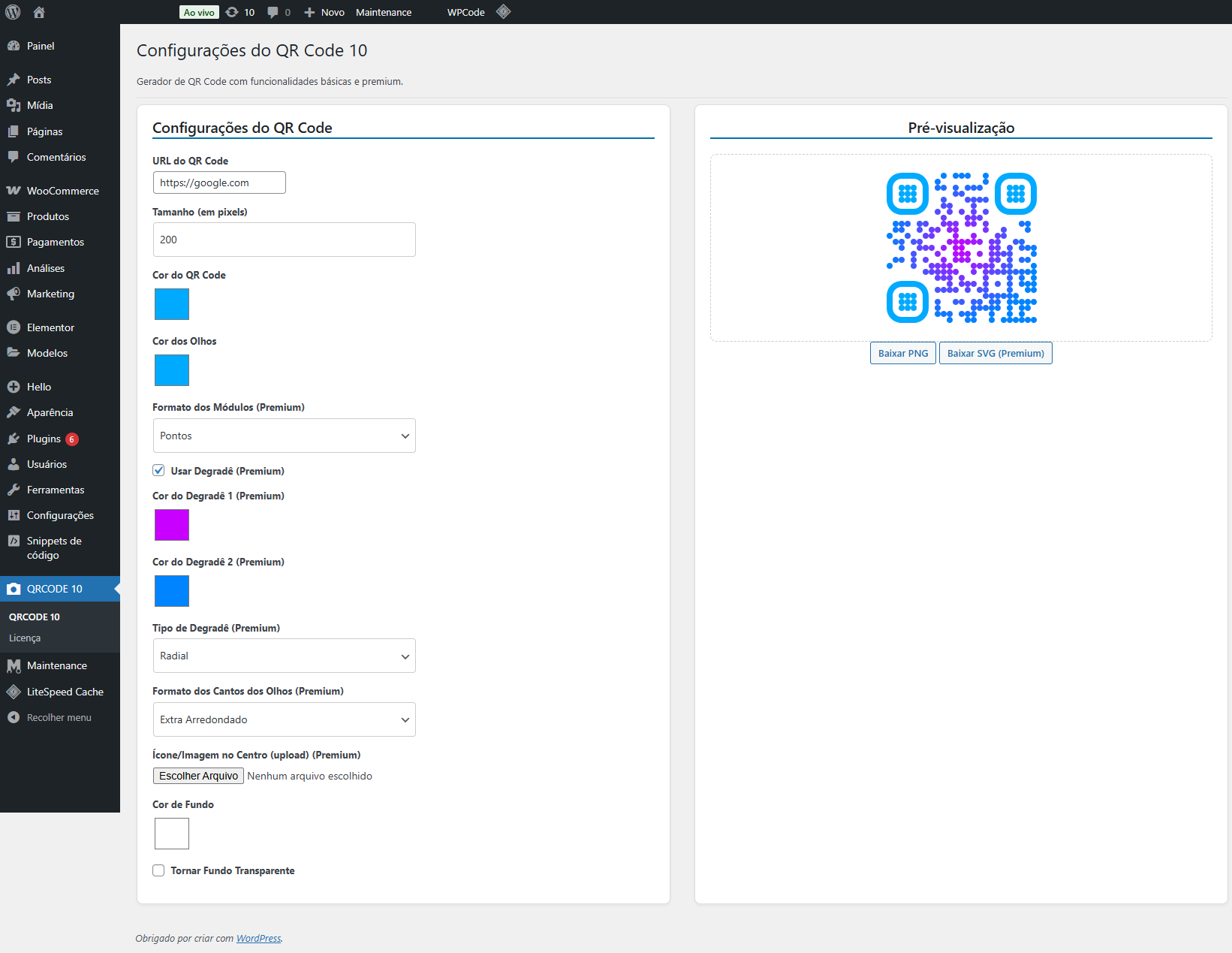Click the WordPress logo icon in admin bar
1232x953 pixels.
tap(13, 12)
